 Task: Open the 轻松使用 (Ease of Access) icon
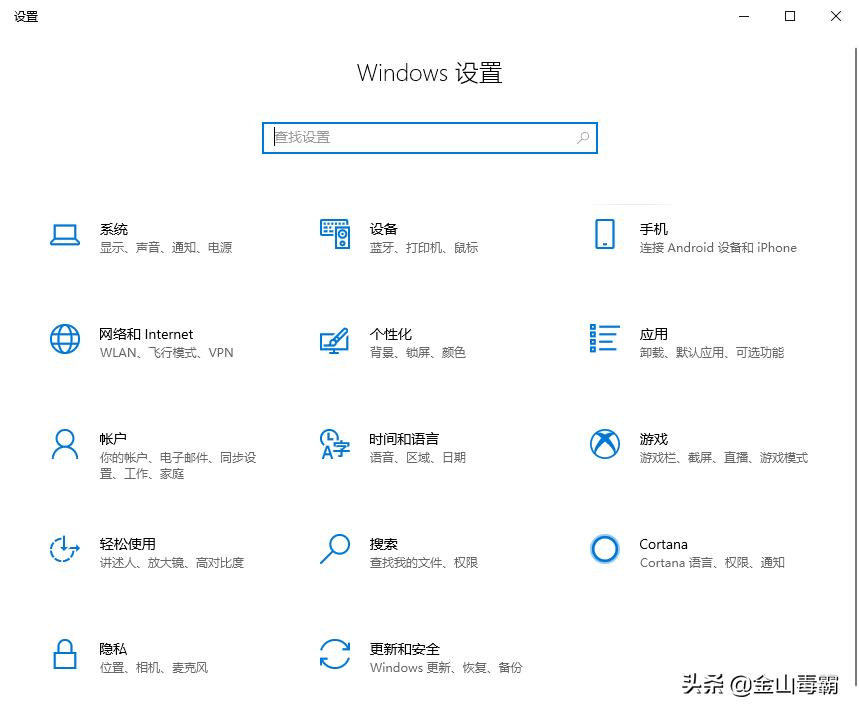pyautogui.click(x=64, y=548)
